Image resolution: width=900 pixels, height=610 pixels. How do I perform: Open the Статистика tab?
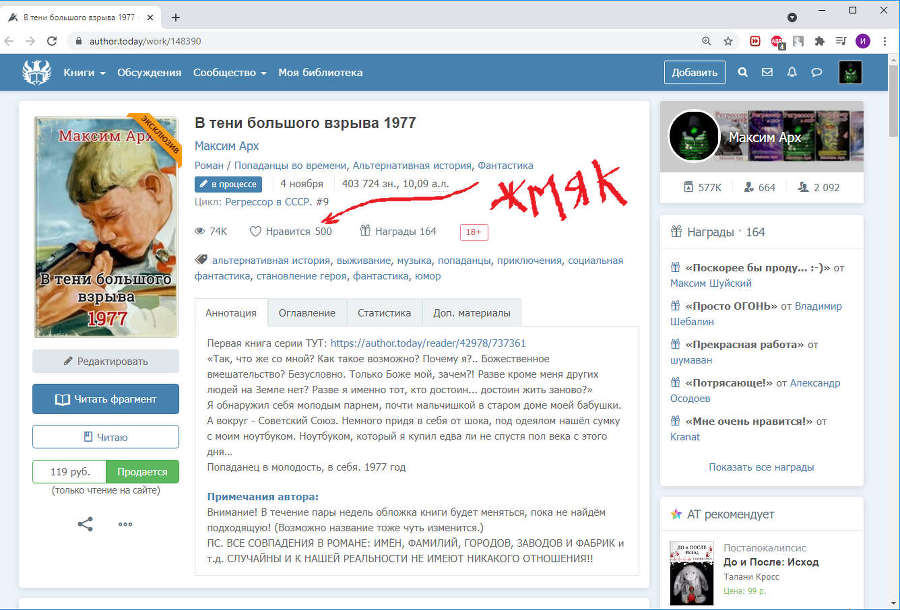(384, 312)
